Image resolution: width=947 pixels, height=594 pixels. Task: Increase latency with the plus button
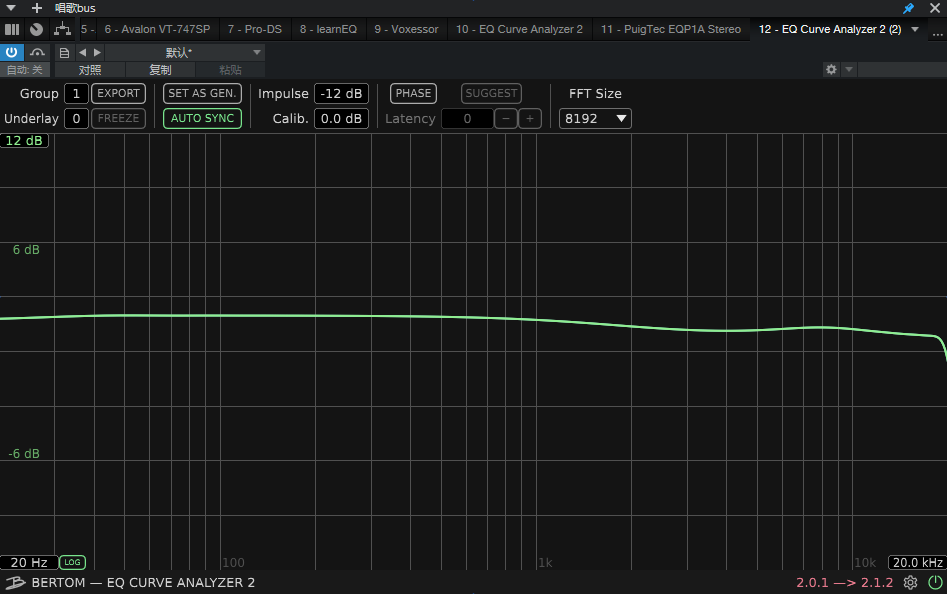(x=530, y=118)
